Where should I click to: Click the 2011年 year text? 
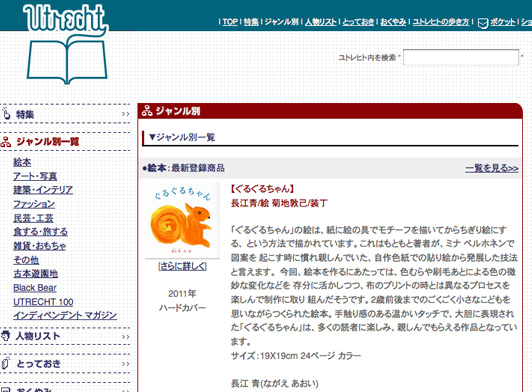[182, 294]
